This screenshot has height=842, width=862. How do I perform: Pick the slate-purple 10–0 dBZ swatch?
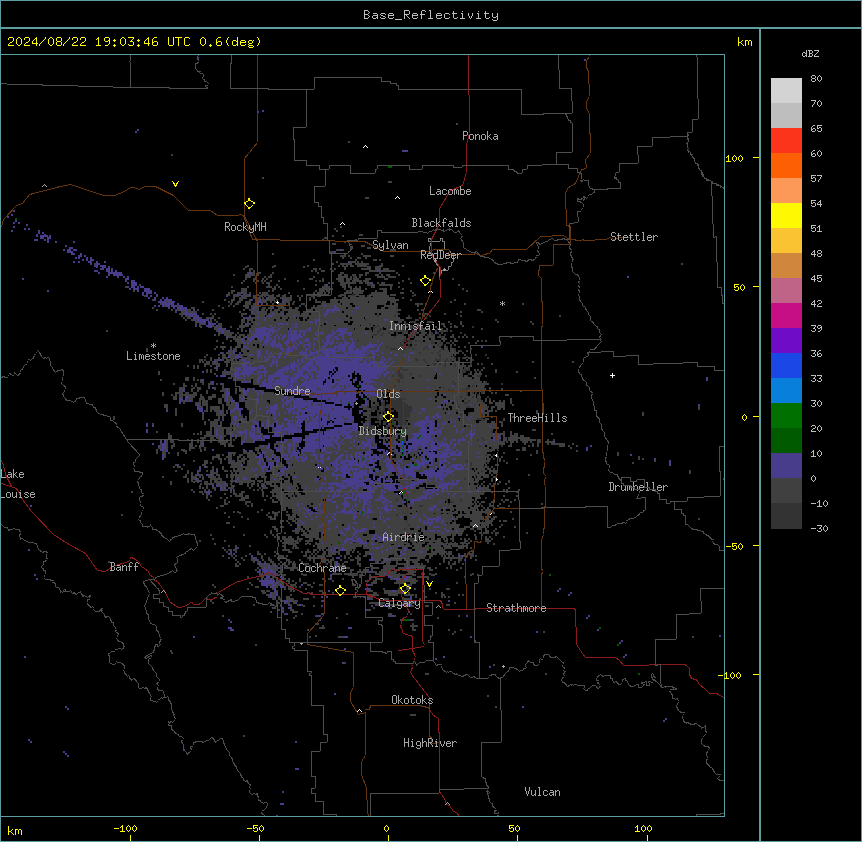click(786, 466)
